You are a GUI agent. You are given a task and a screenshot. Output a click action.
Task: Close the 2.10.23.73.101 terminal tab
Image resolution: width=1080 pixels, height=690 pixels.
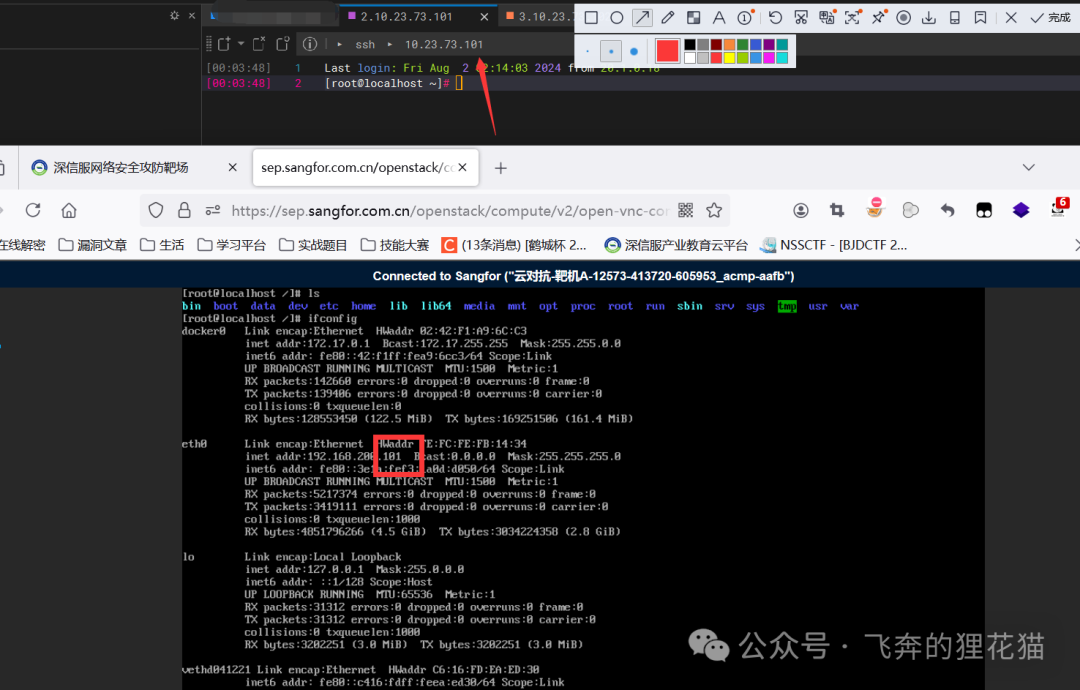(x=484, y=17)
